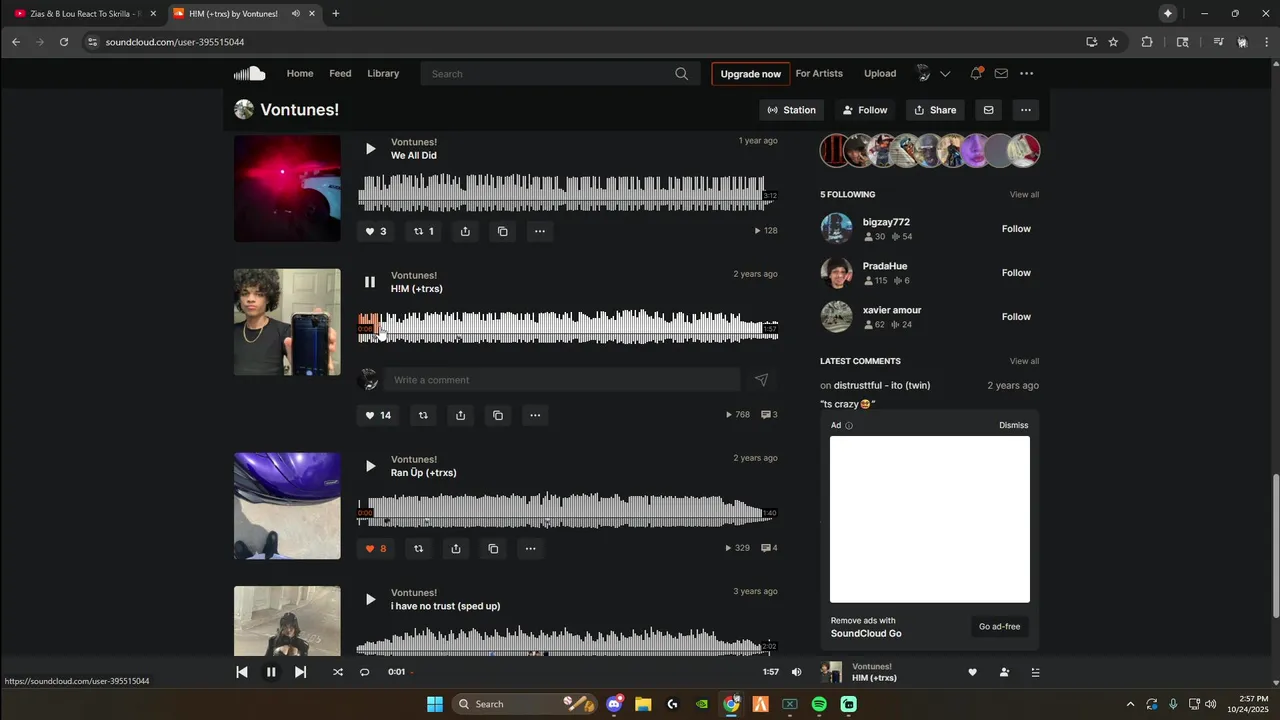
Task: Skip to next track in player bar
Action: coord(300,672)
